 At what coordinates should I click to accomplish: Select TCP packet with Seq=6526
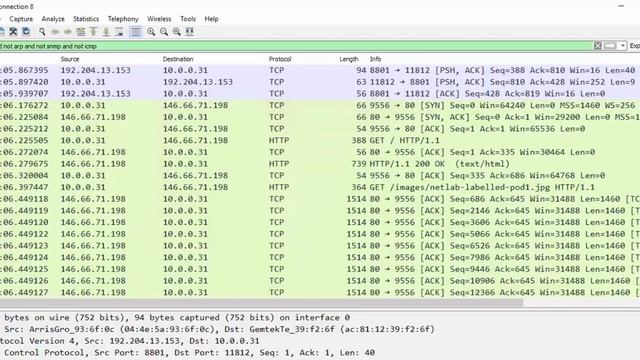pyautogui.click(x=320, y=246)
